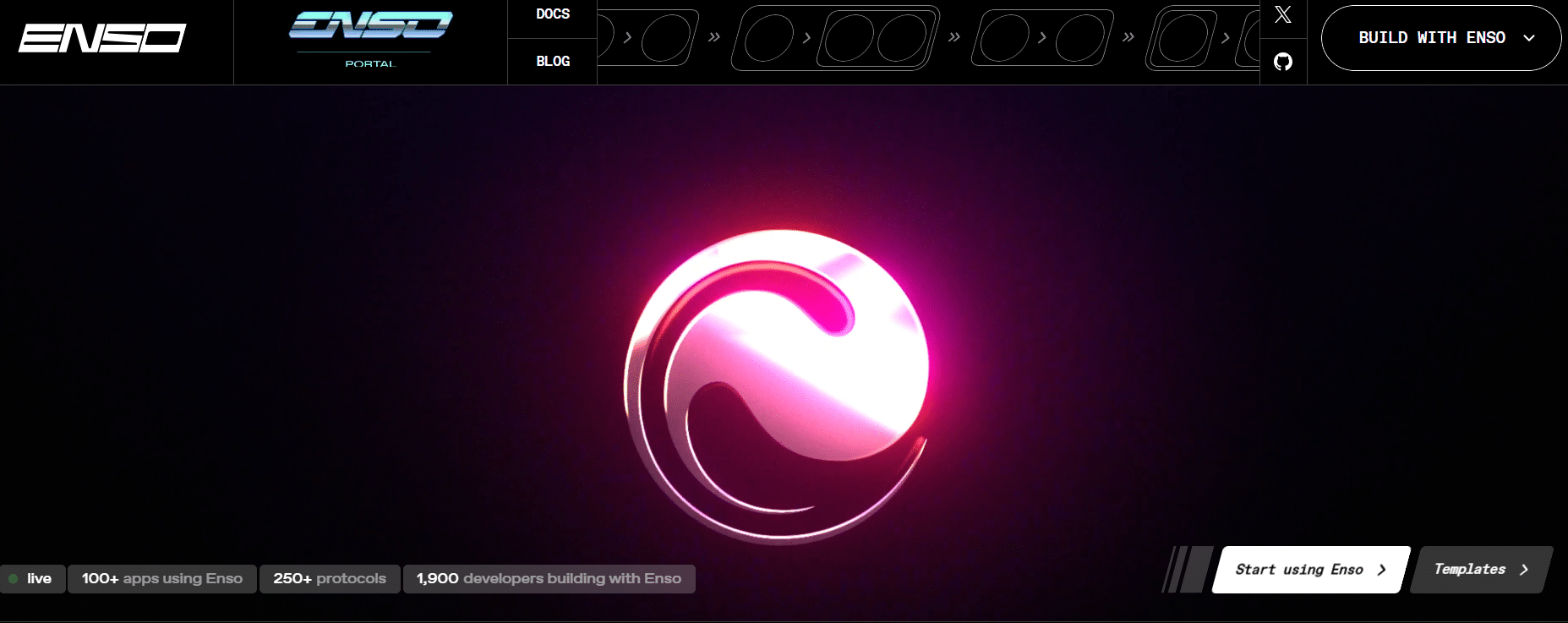Click the white ENSO logo

point(102,38)
